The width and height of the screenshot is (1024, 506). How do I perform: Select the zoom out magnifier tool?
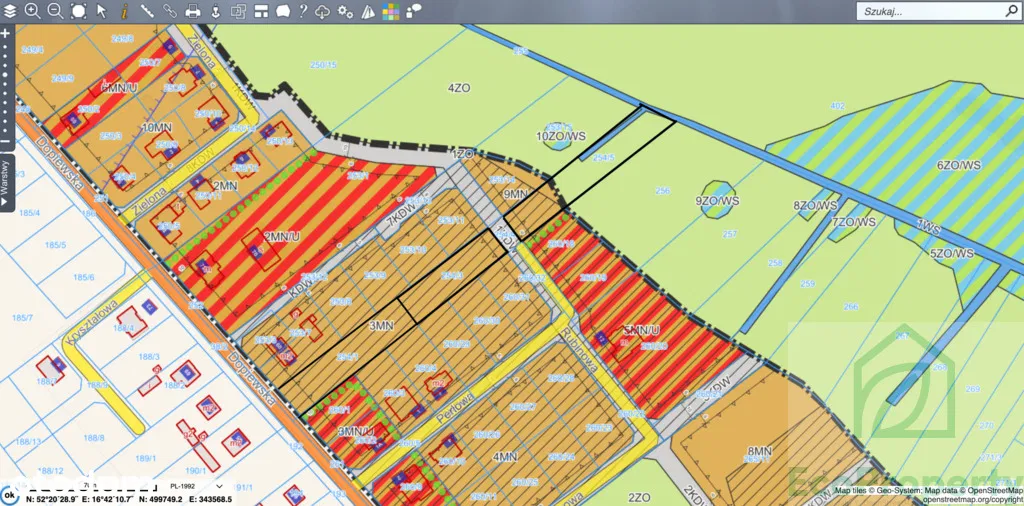click(x=55, y=11)
